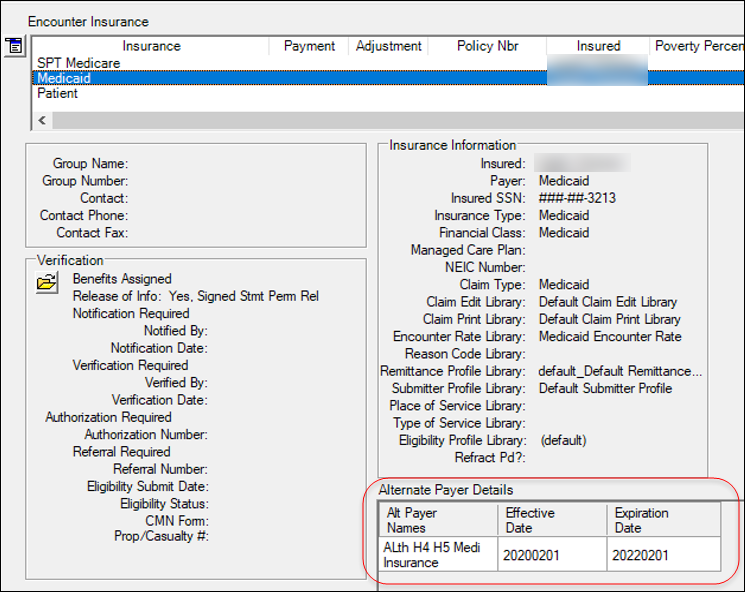This screenshot has height=592, width=745.
Task: Click the Financial Class value Medicaid
Action: point(564,232)
